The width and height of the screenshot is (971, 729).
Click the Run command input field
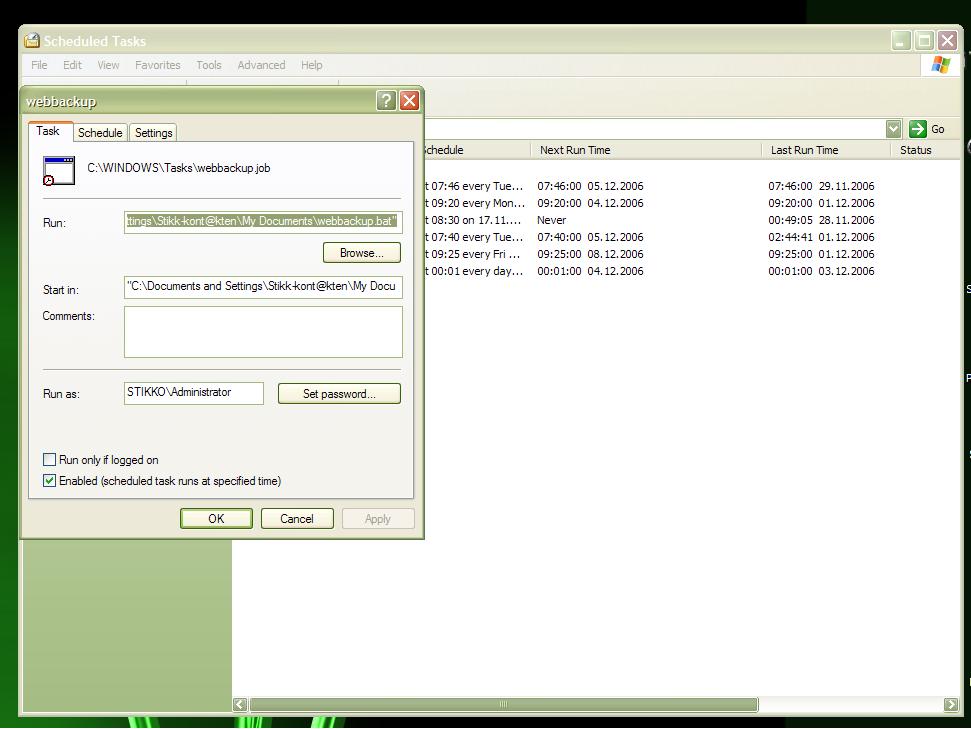(x=263, y=222)
